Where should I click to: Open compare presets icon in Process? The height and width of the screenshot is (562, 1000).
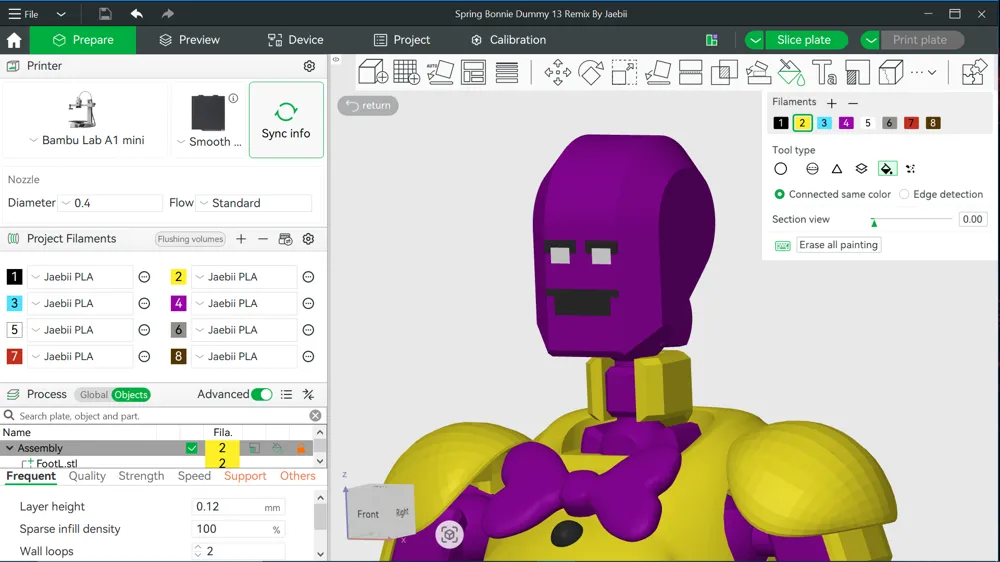click(309, 395)
